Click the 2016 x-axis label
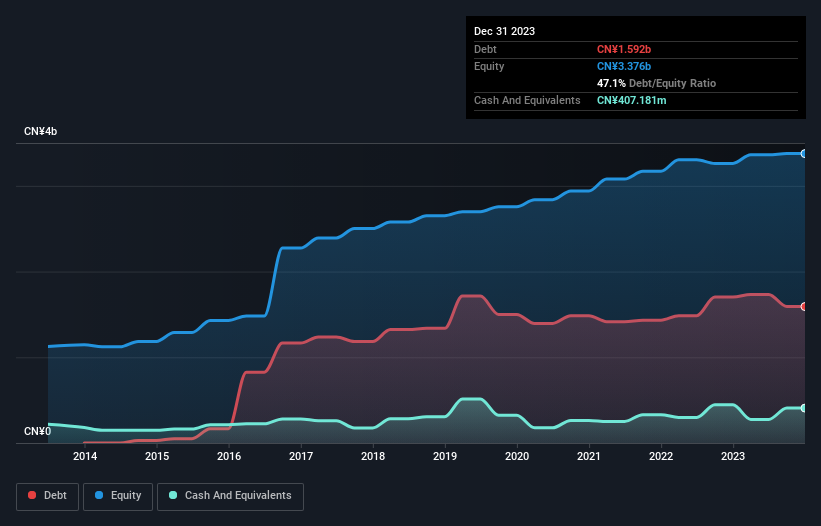The height and width of the screenshot is (526, 821). coord(229,456)
